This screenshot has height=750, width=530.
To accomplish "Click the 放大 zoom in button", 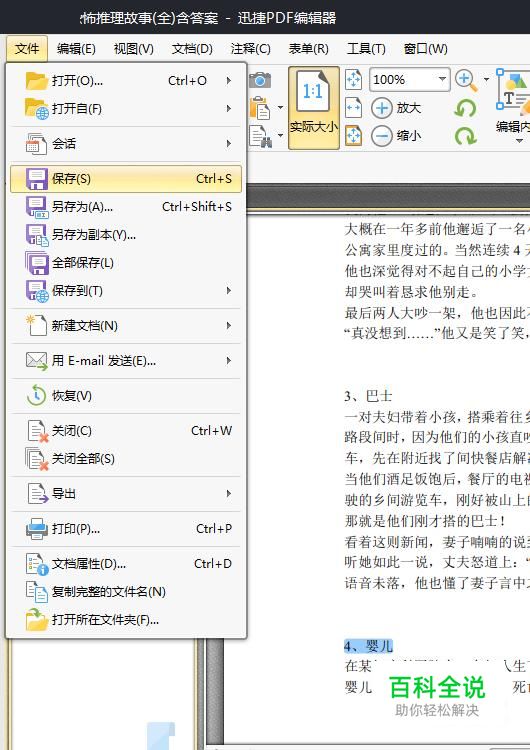I will [396, 108].
